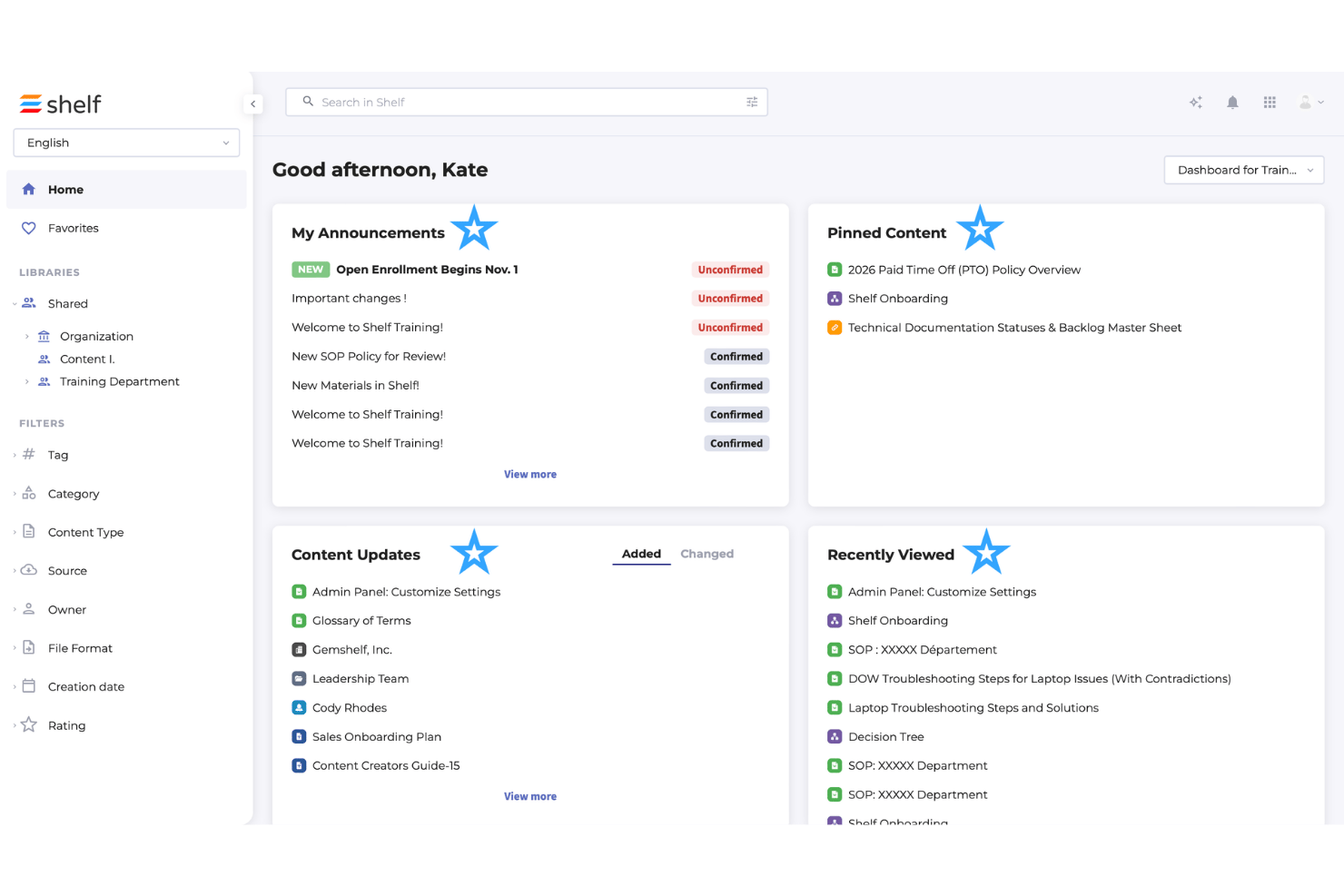Click the Creation date calendar icon

click(x=29, y=687)
